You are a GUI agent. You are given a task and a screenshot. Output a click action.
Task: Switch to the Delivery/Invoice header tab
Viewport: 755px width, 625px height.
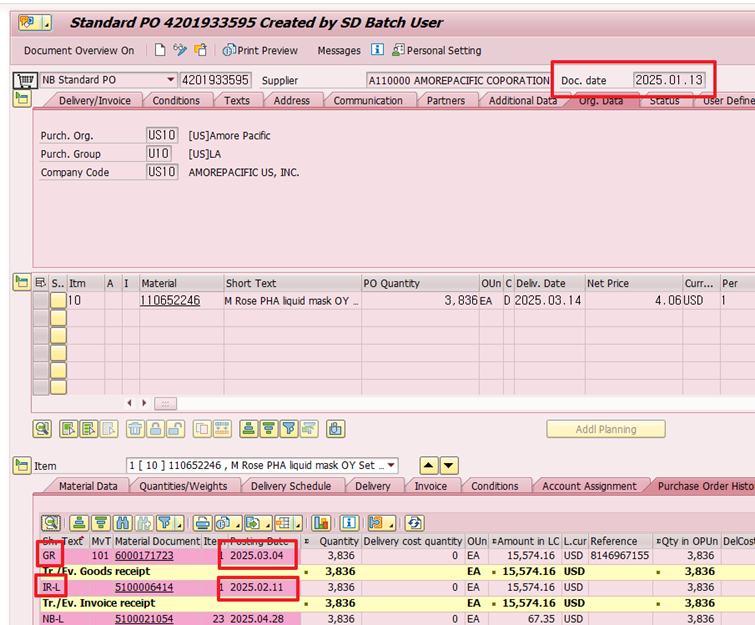coord(95,101)
